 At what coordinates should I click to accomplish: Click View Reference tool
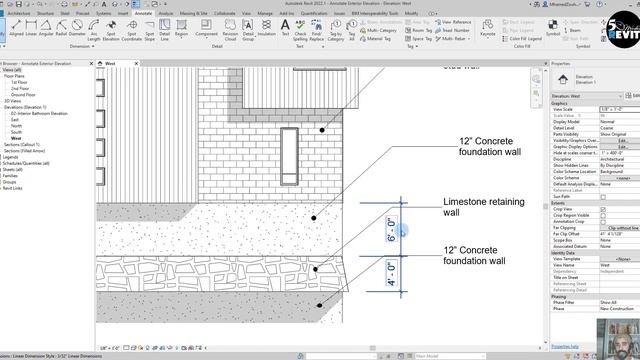click(x=453, y=22)
